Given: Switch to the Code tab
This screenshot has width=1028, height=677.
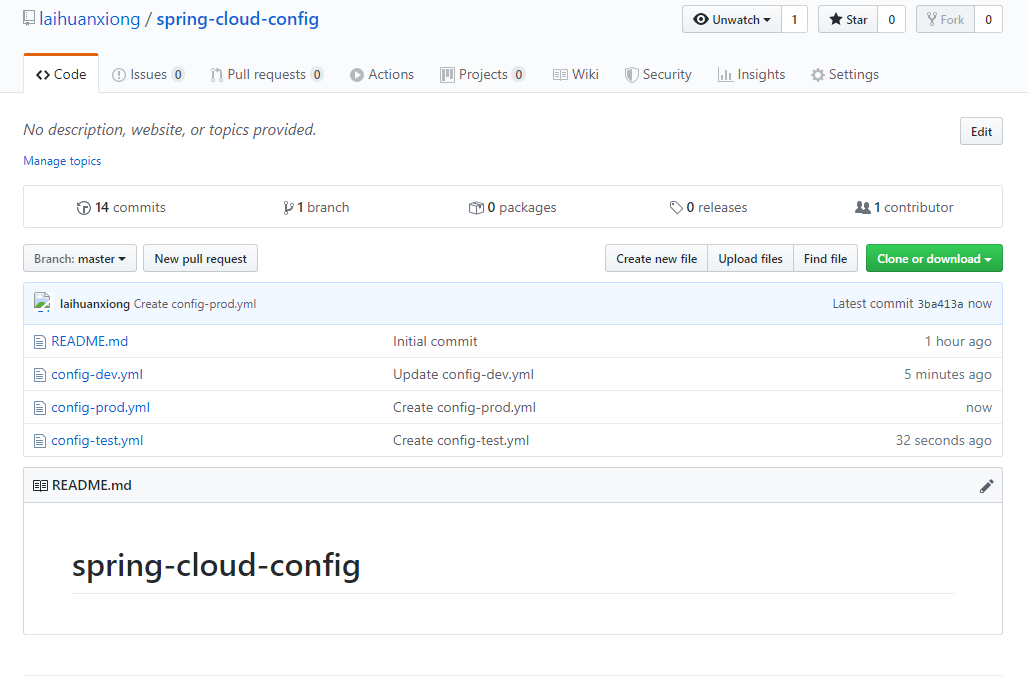Looking at the screenshot, I should click(x=61, y=74).
